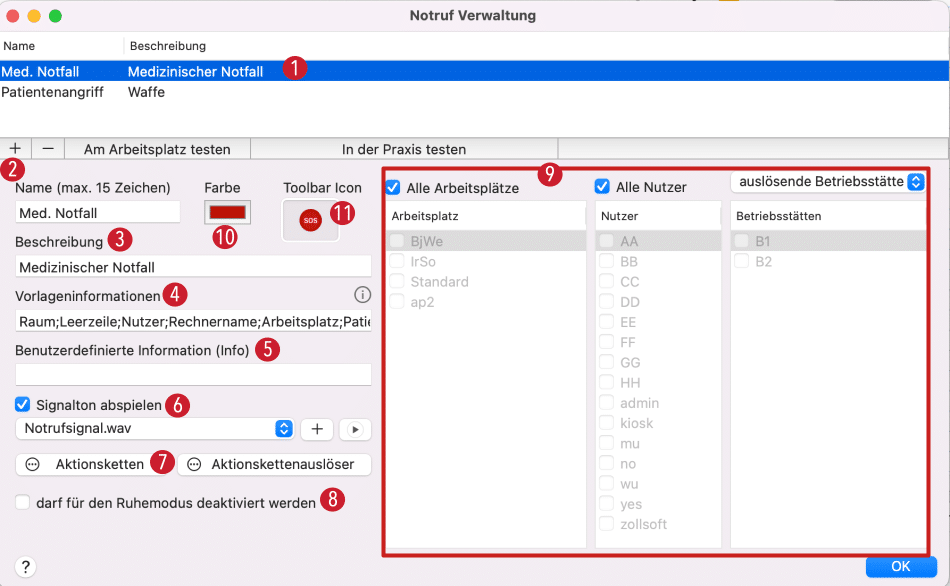Check the ap2 workplace checkbox

(397, 302)
